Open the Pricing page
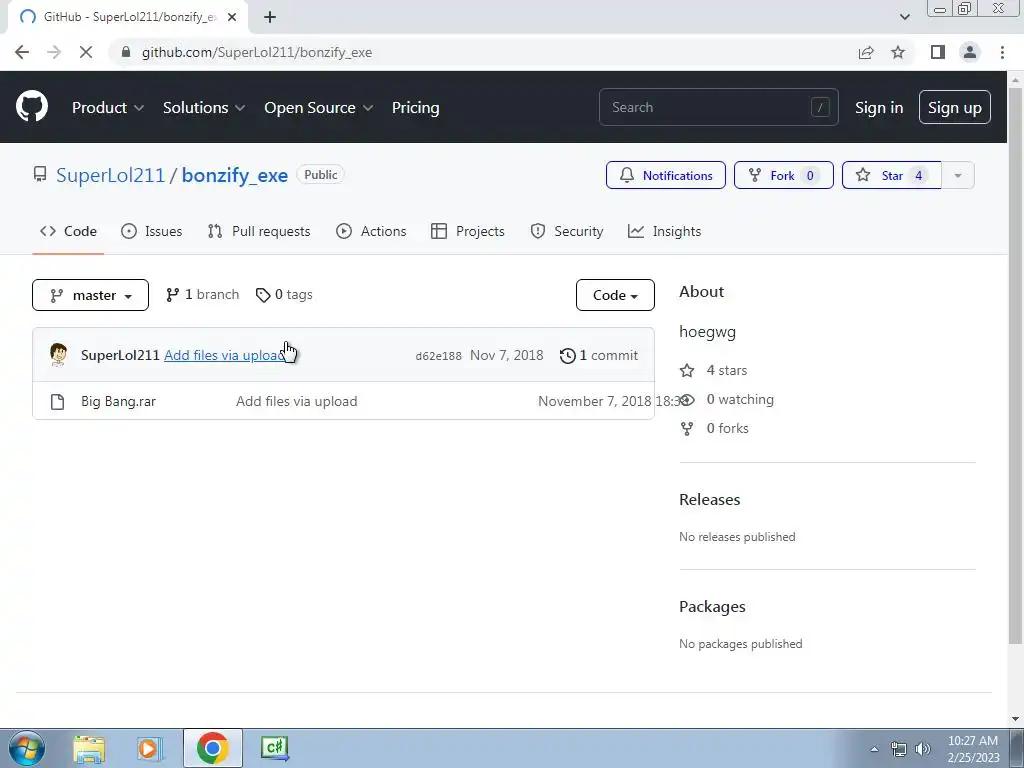 pyautogui.click(x=415, y=108)
